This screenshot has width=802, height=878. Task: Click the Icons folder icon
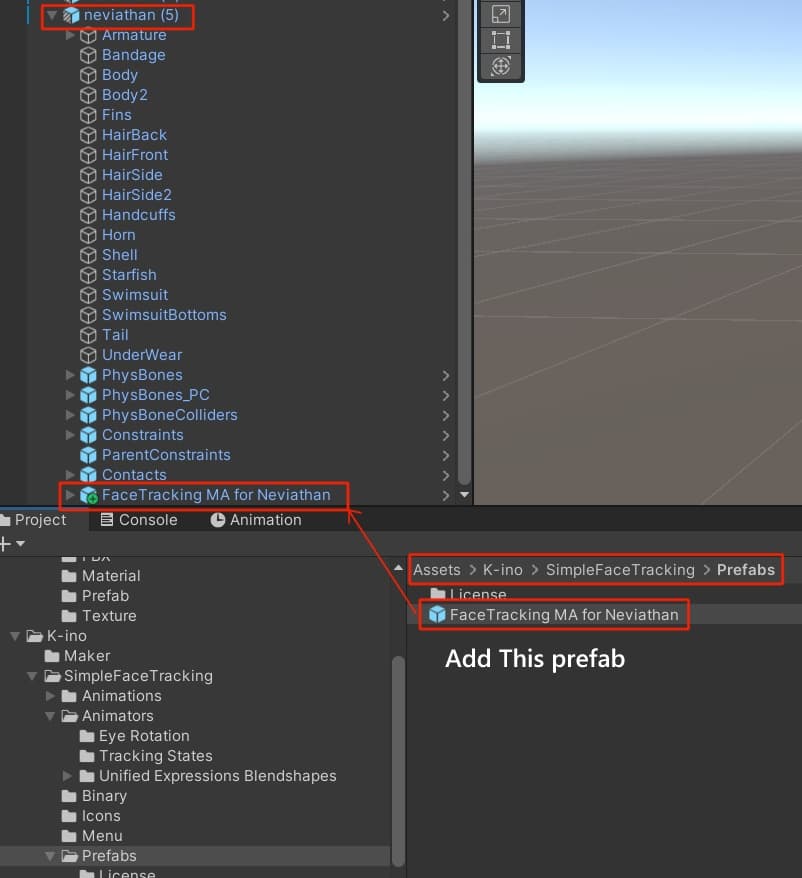click(x=69, y=816)
